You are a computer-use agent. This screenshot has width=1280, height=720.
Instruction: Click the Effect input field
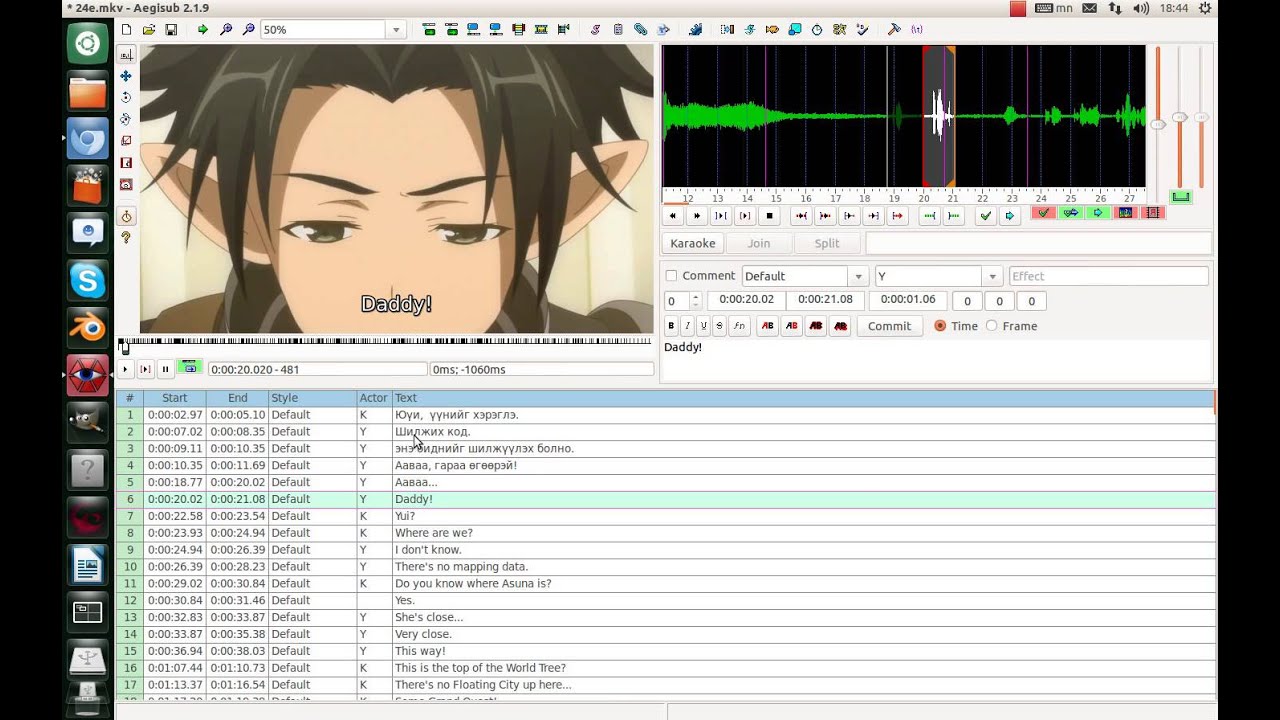[1108, 276]
